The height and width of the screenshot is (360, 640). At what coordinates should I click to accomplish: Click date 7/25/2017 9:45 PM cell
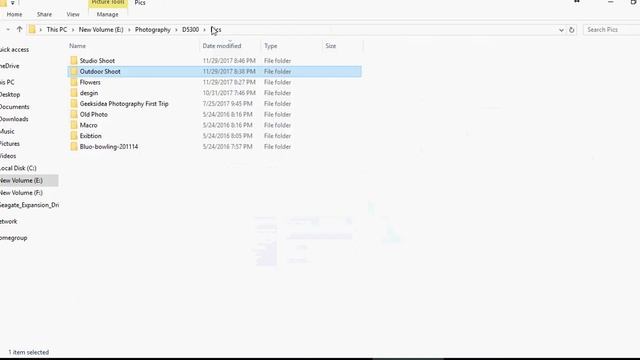click(x=227, y=104)
